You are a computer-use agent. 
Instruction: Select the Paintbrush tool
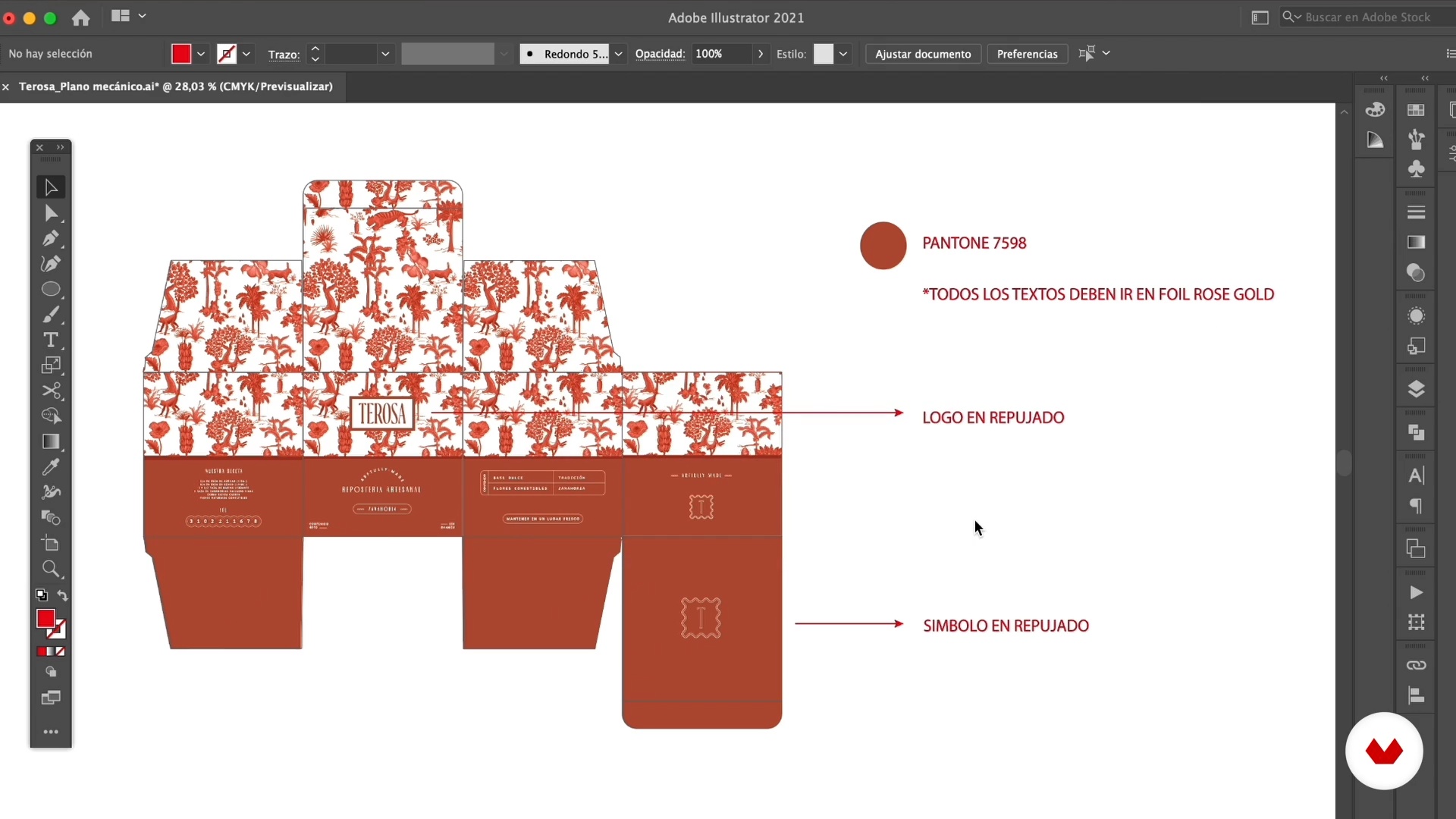pyautogui.click(x=51, y=315)
